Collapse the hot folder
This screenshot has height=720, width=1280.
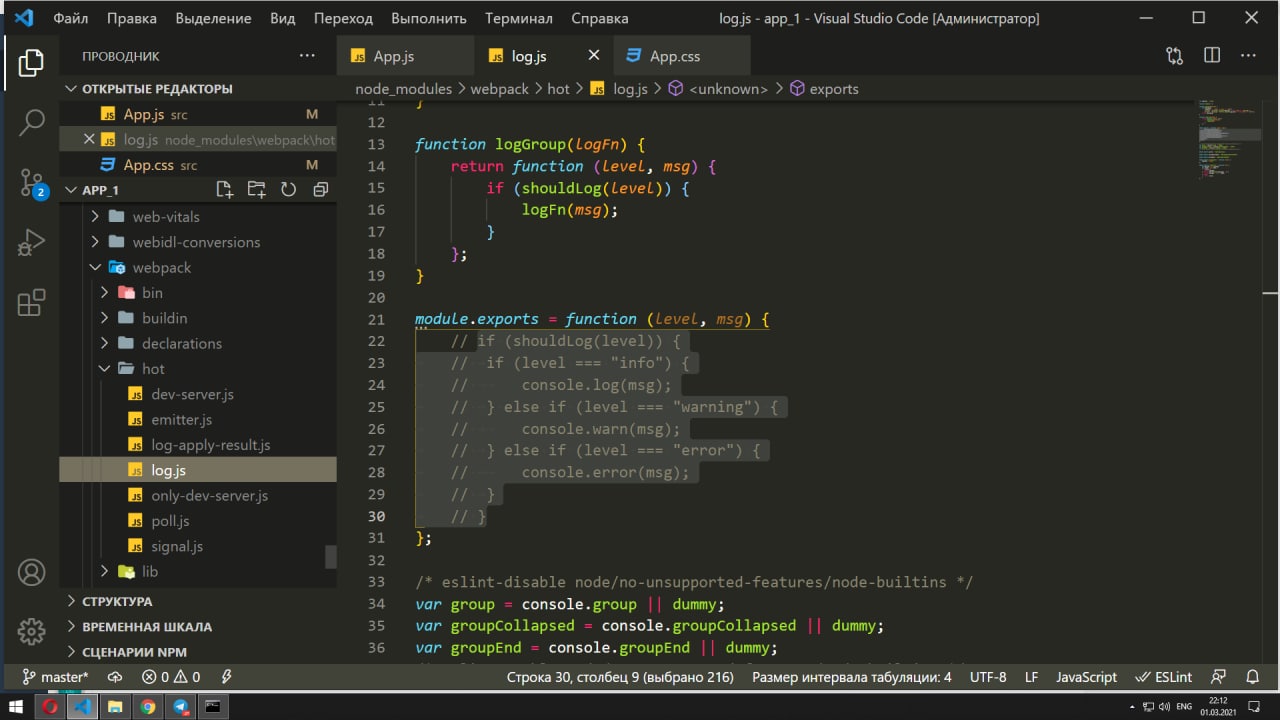[x=152, y=369]
